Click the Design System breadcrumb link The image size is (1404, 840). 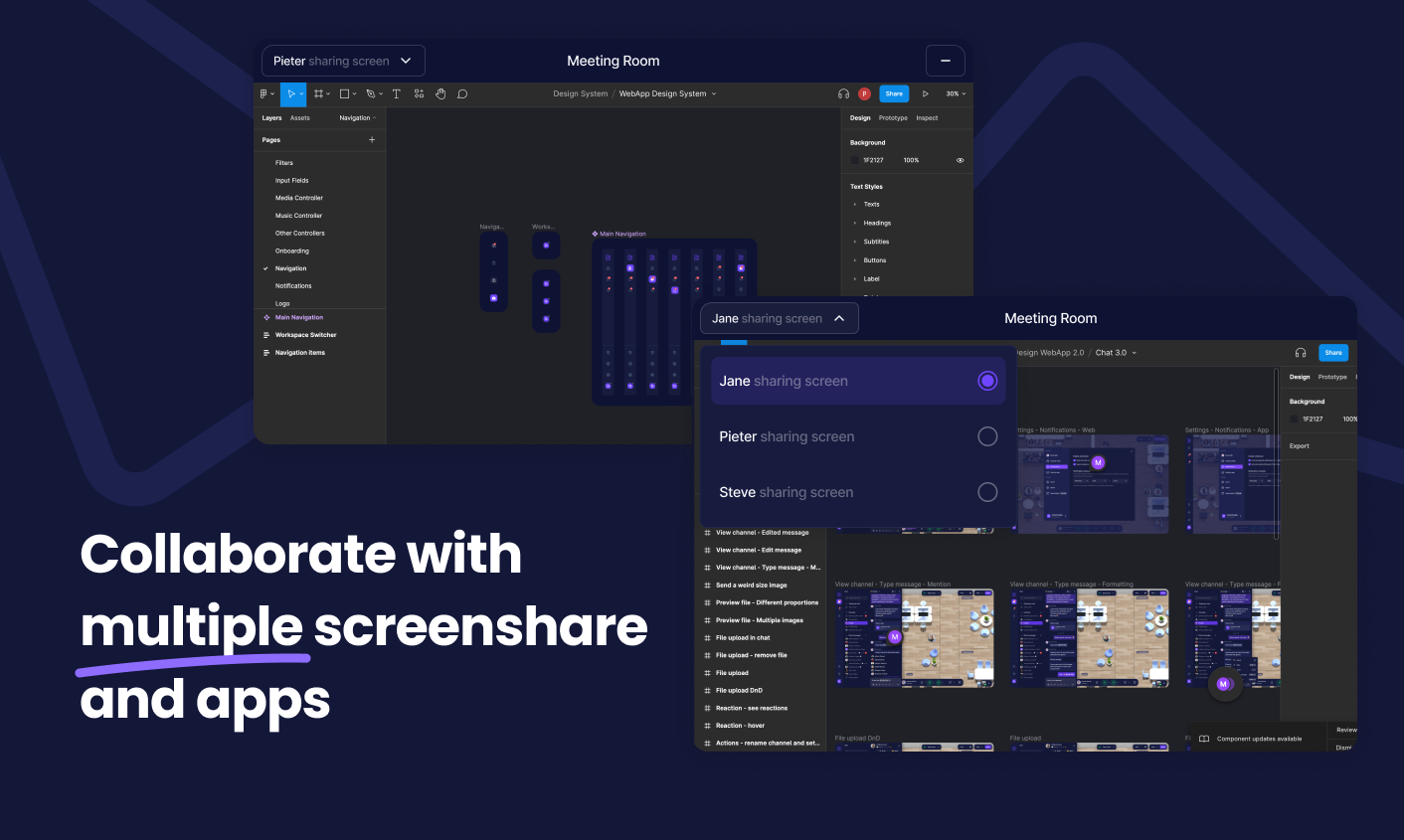pos(581,94)
